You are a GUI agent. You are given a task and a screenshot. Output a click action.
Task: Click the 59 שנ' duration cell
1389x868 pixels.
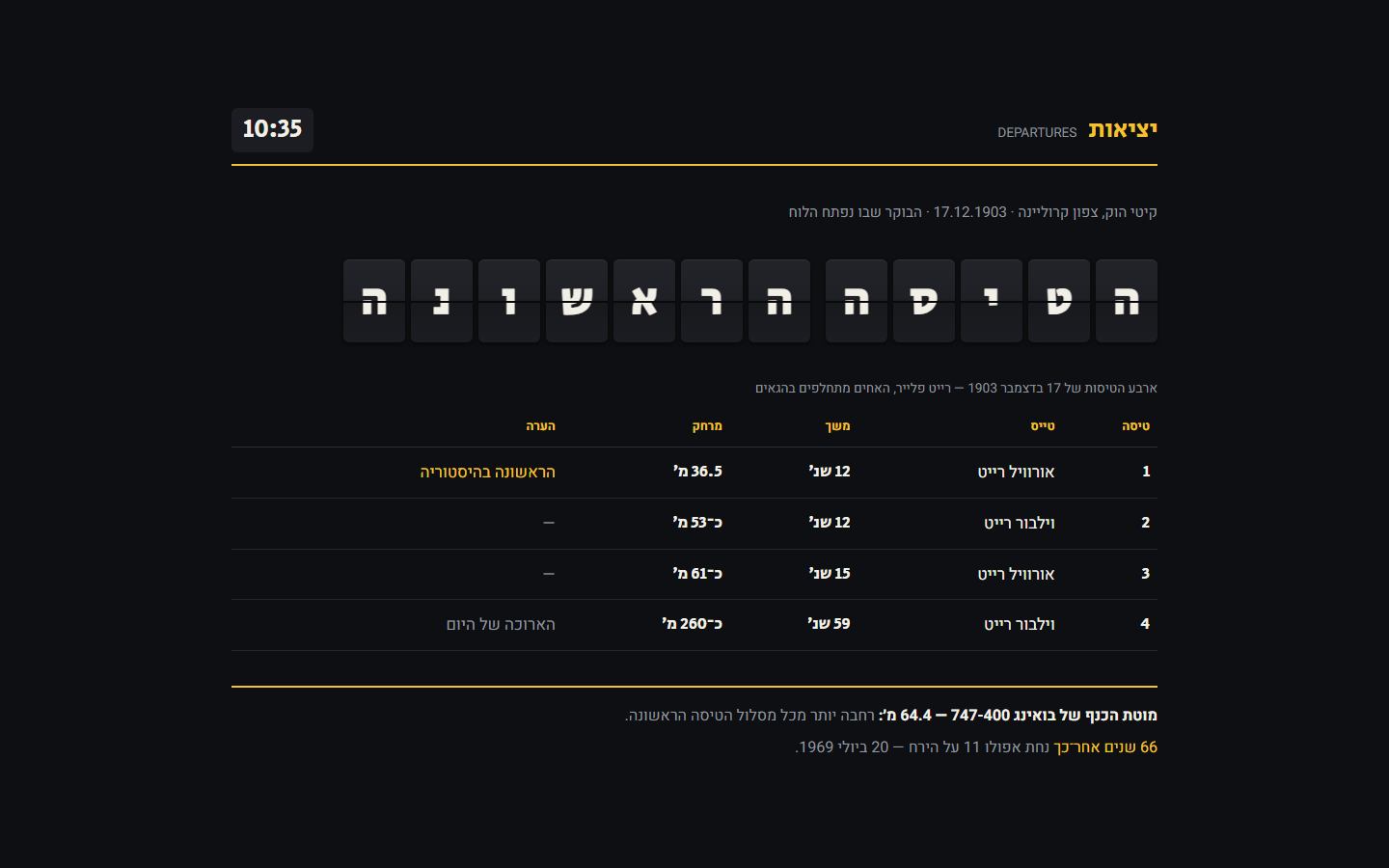click(829, 624)
